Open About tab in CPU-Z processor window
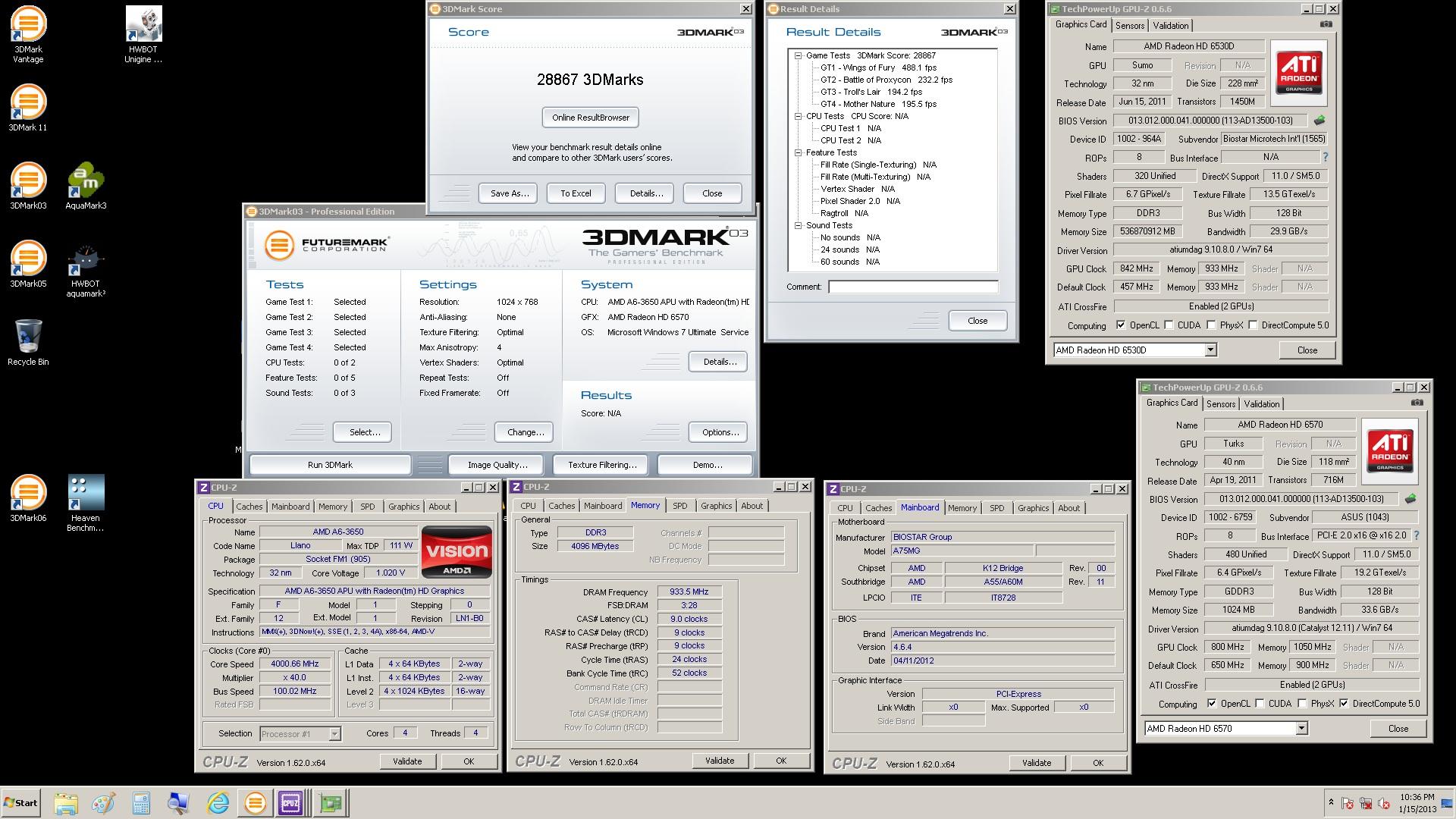This screenshot has width=1456, height=819. point(439,507)
